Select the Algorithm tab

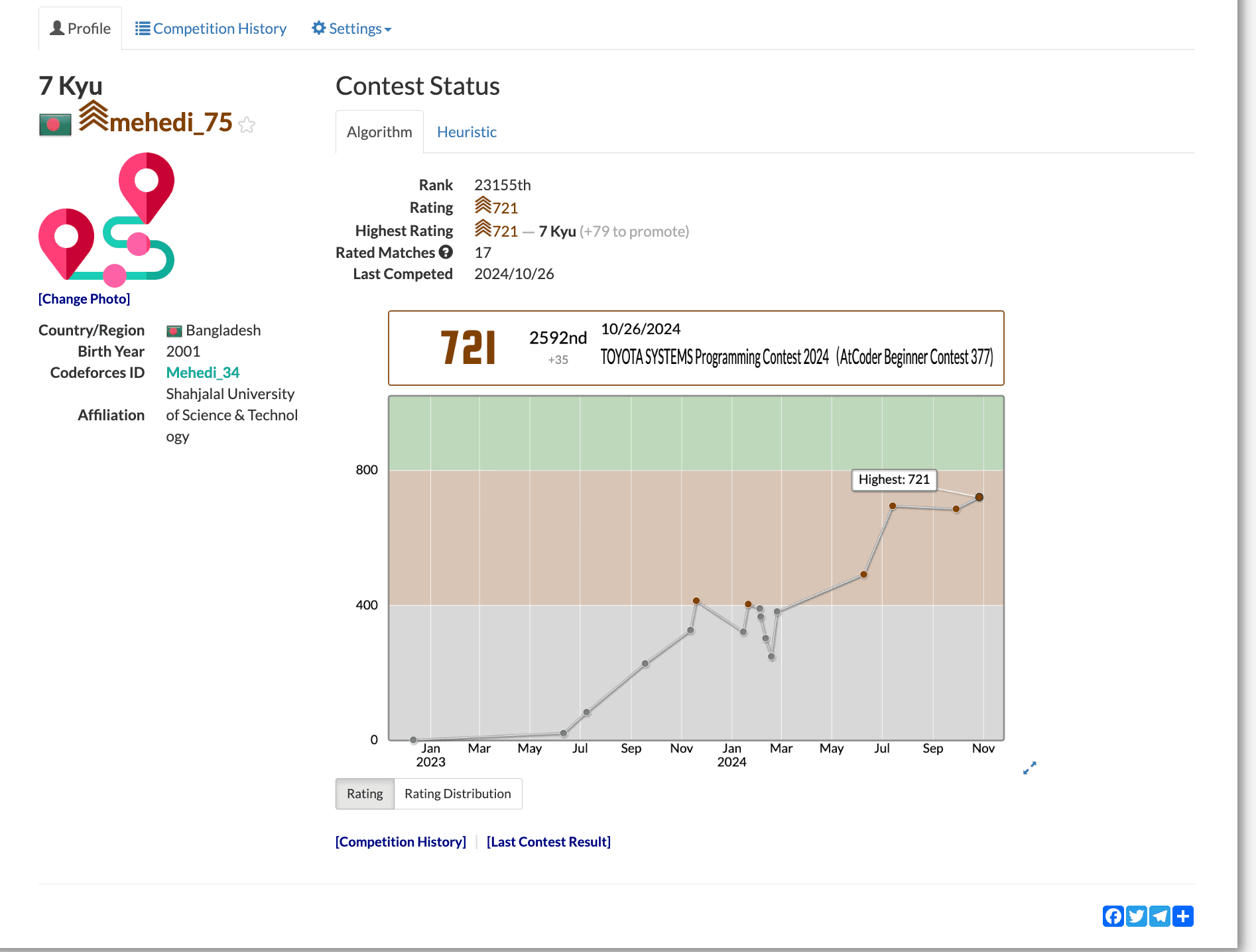(x=379, y=132)
